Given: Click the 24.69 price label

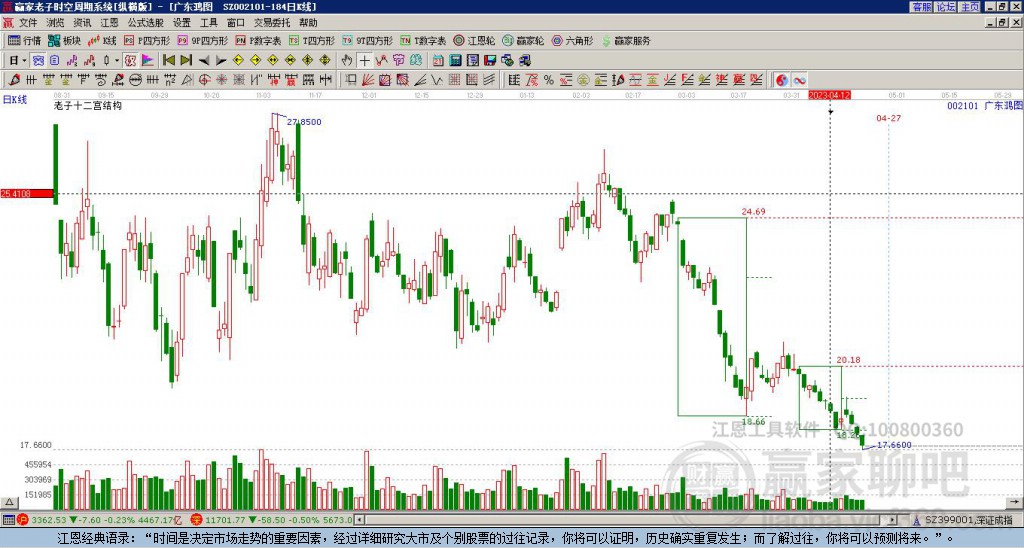Looking at the screenshot, I should tap(753, 212).
